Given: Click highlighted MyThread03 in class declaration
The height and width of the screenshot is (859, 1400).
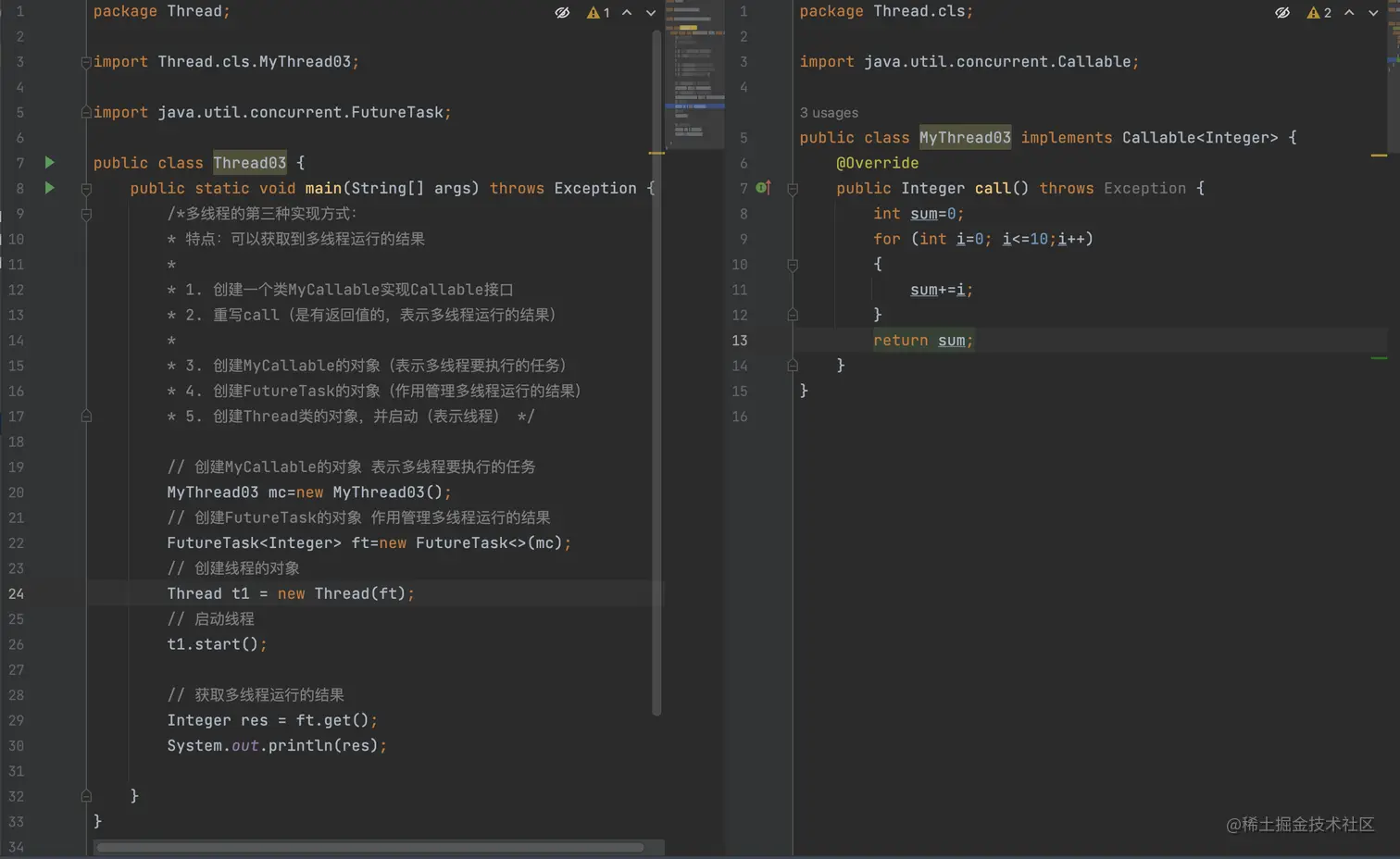Looking at the screenshot, I should point(965,138).
